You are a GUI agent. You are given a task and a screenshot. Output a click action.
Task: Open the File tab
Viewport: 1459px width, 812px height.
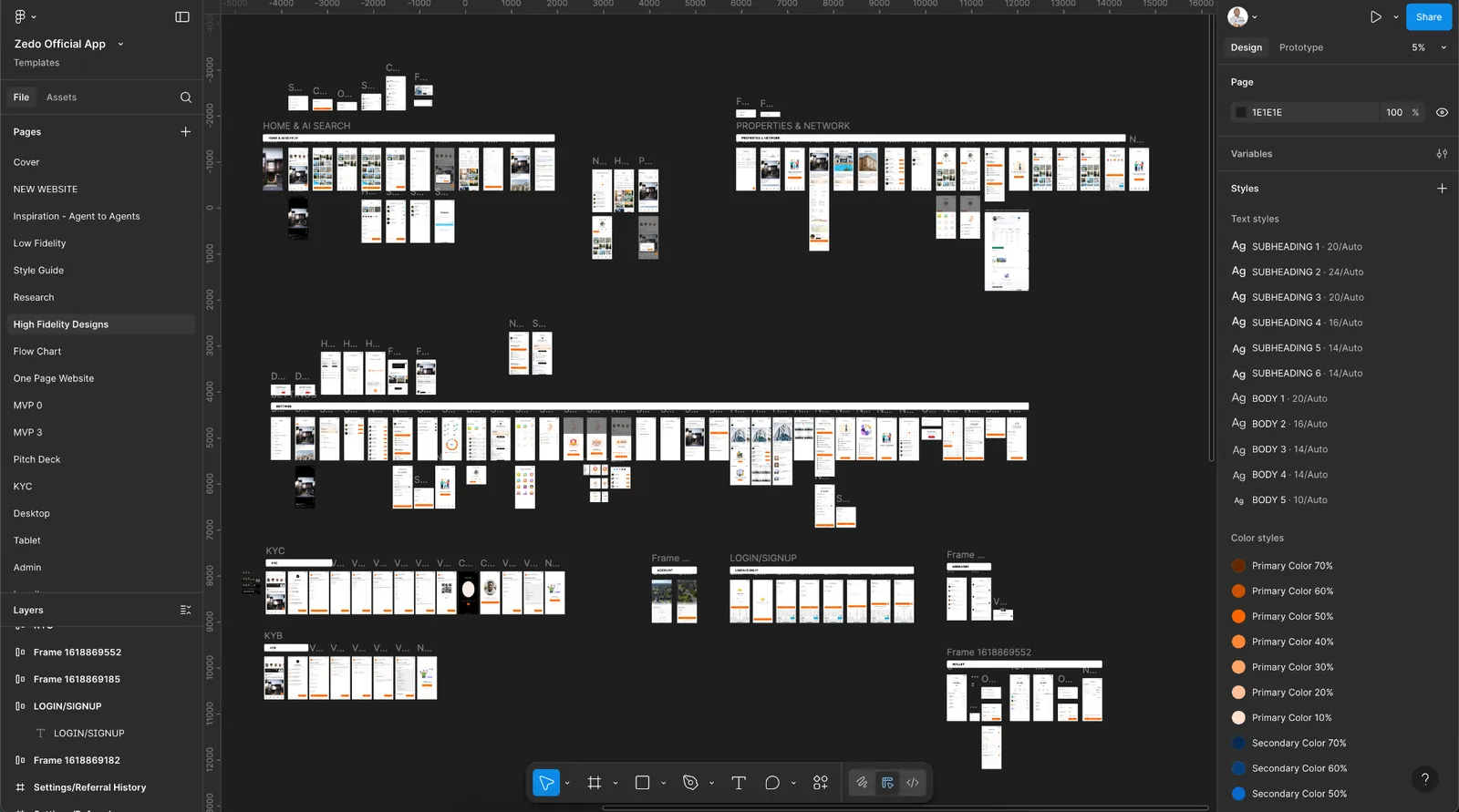coord(21,98)
